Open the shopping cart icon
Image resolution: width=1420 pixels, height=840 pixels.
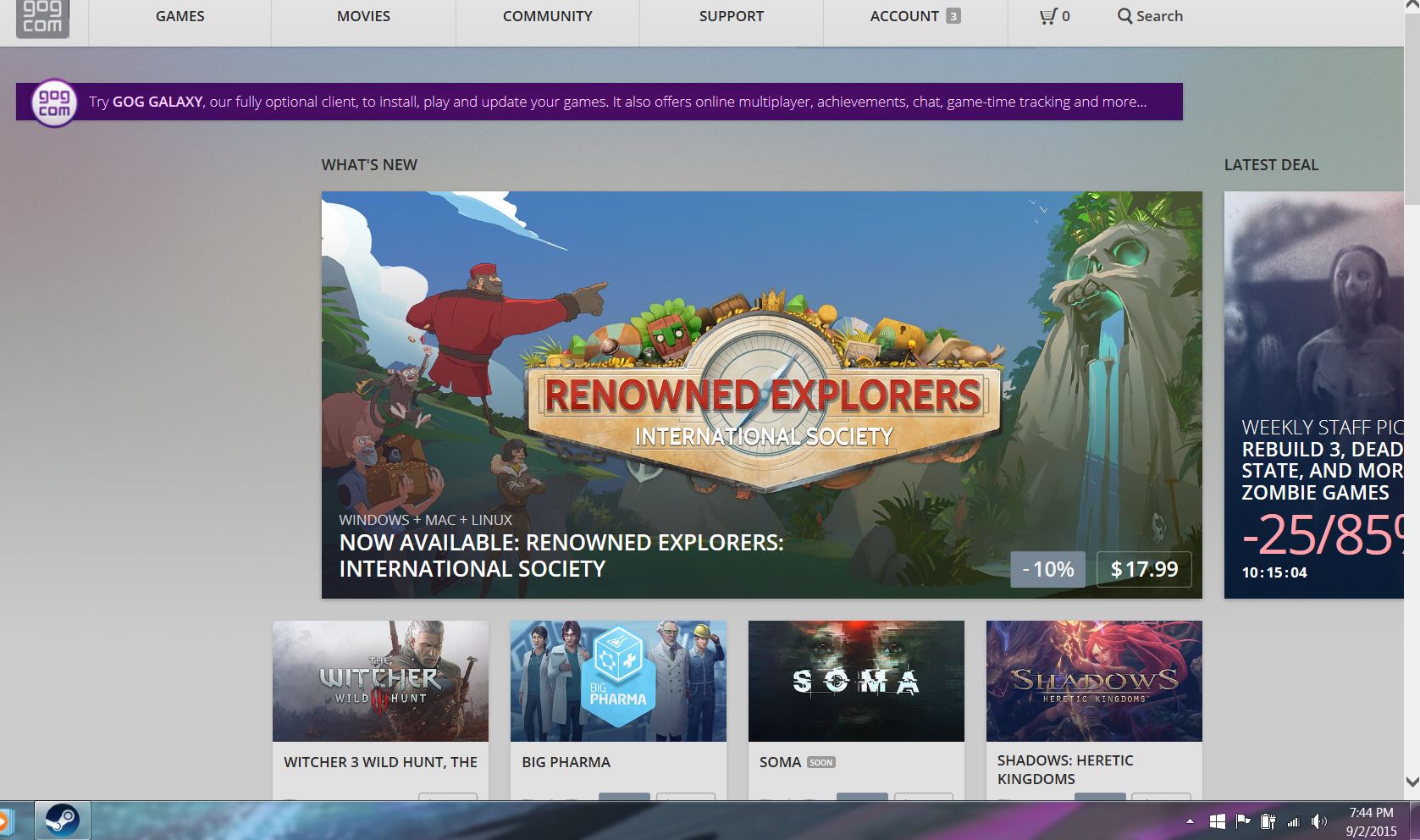click(1048, 16)
